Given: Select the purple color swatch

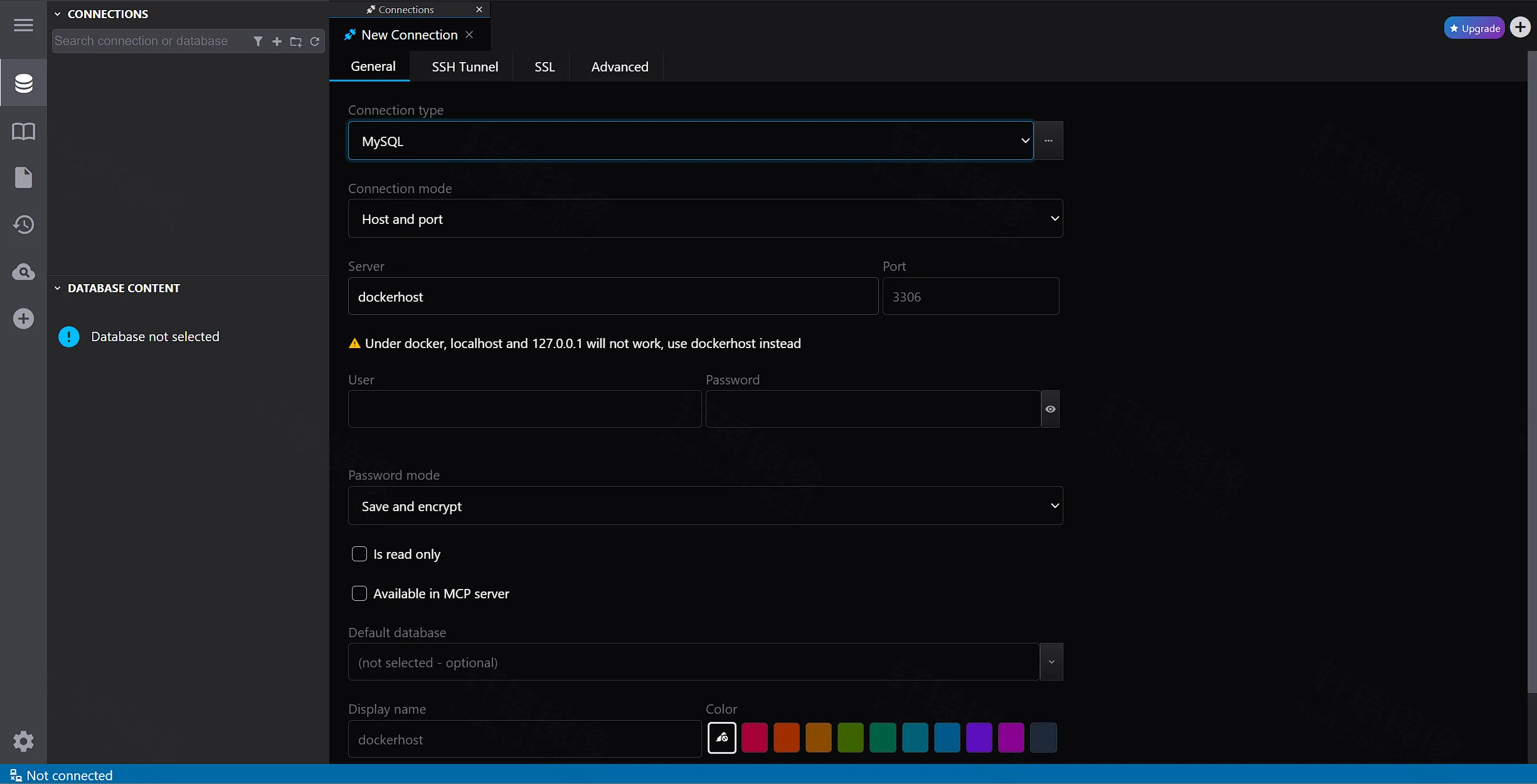Looking at the screenshot, I should (x=979, y=738).
